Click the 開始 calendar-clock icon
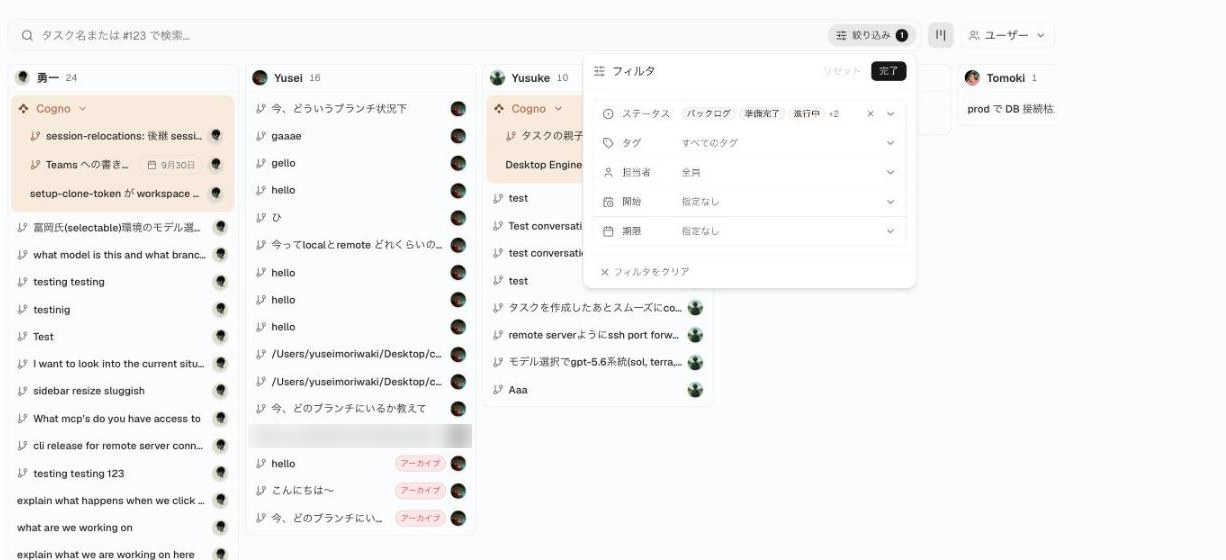 click(608, 202)
